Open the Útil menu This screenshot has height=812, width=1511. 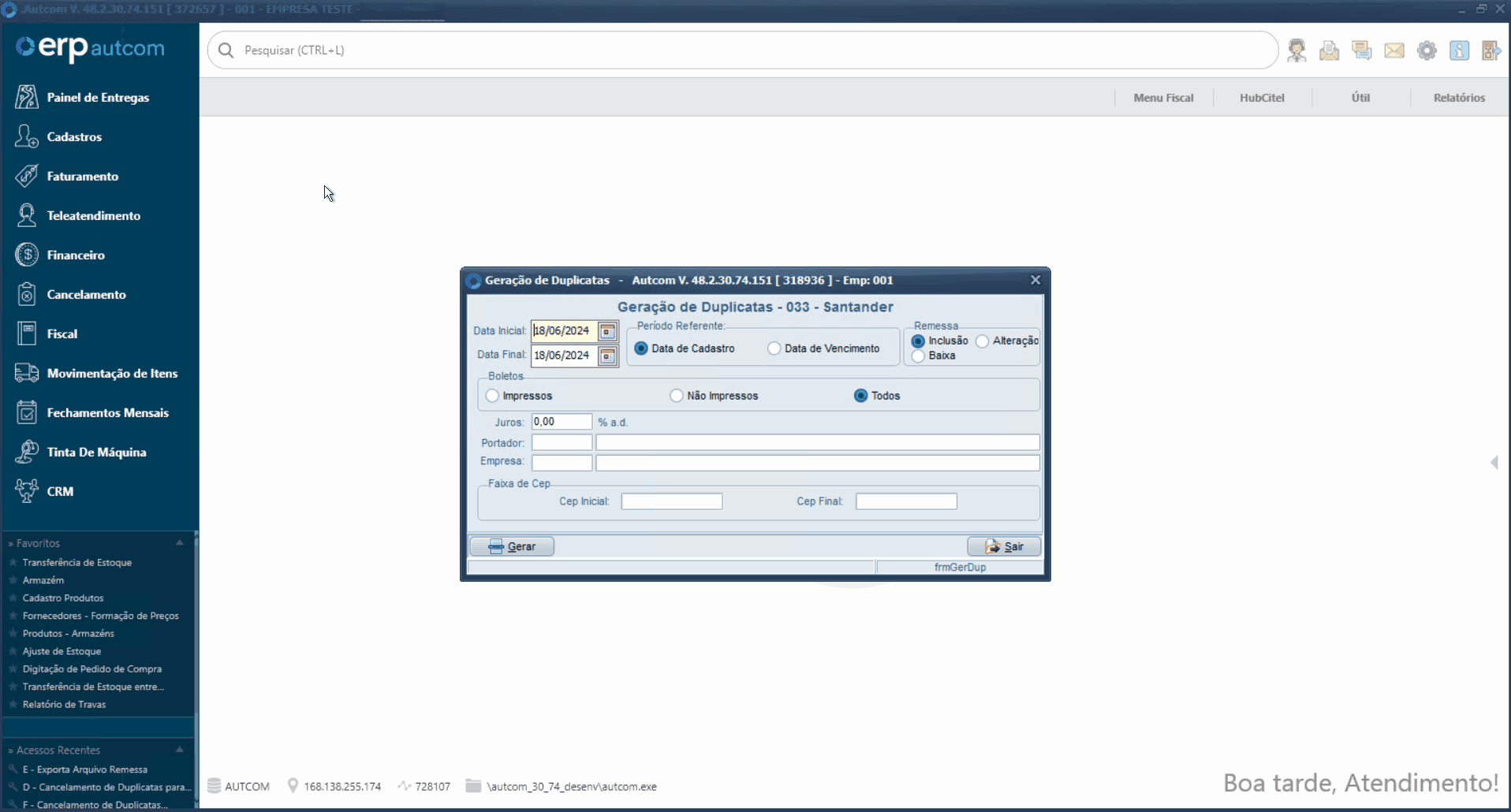(1360, 98)
